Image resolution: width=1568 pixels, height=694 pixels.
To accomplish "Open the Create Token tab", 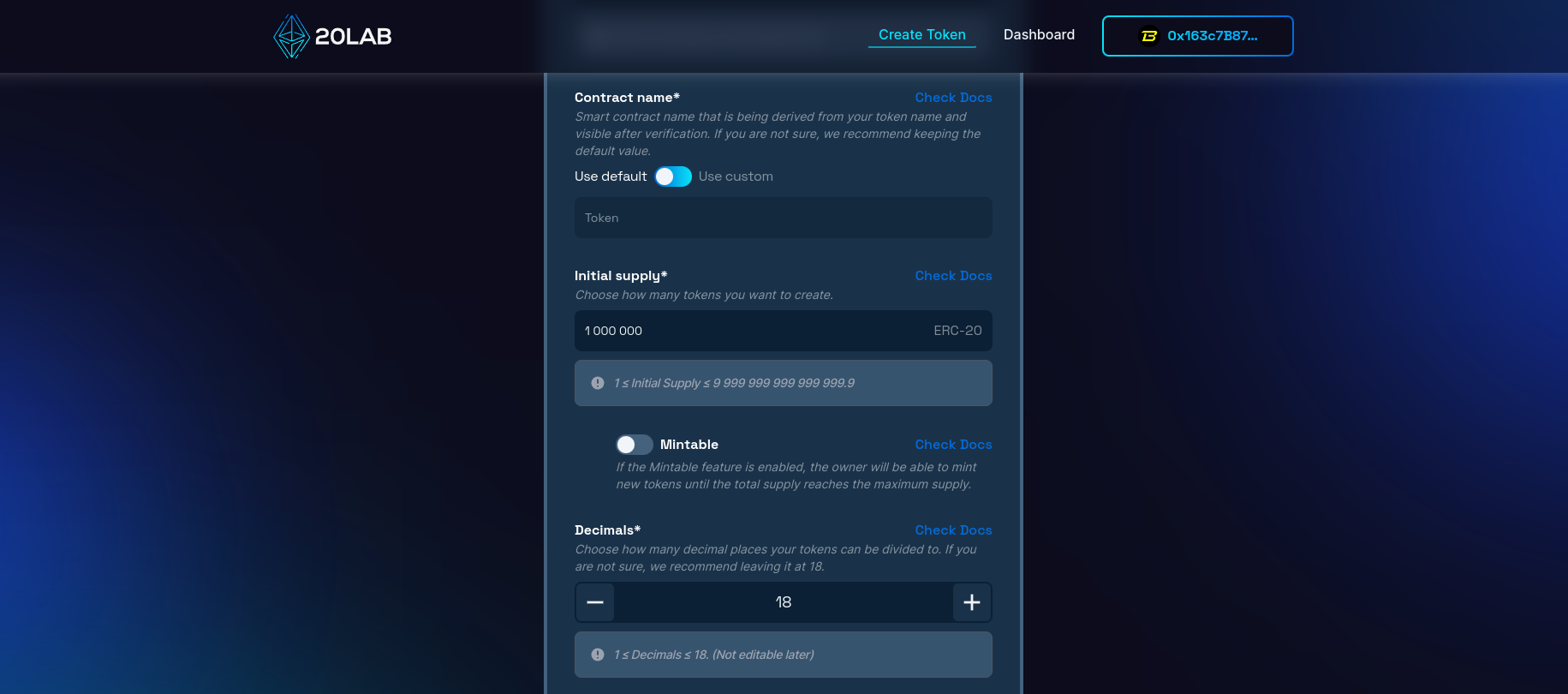I will 922,35.
